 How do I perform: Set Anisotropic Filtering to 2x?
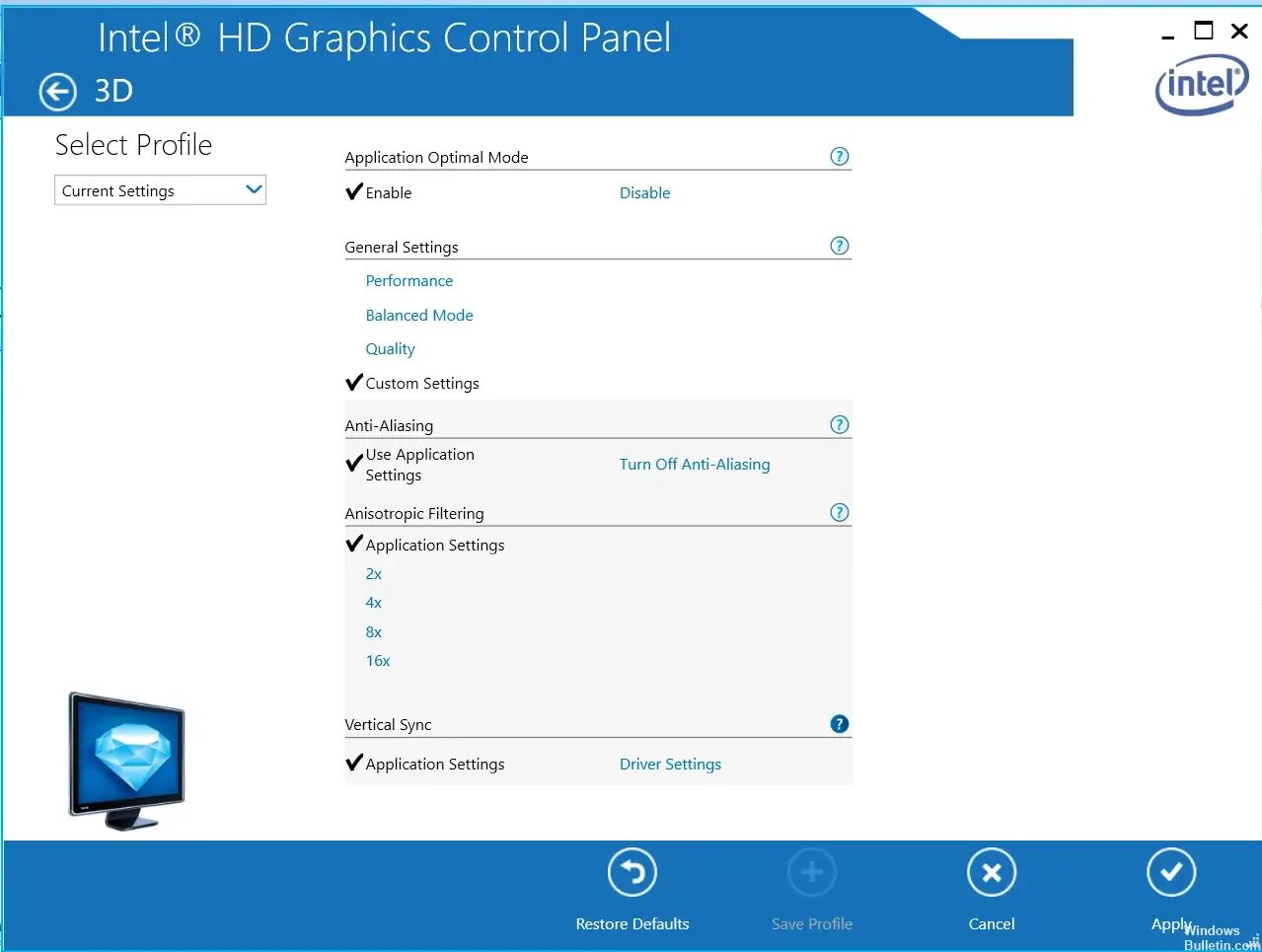[x=373, y=574]
